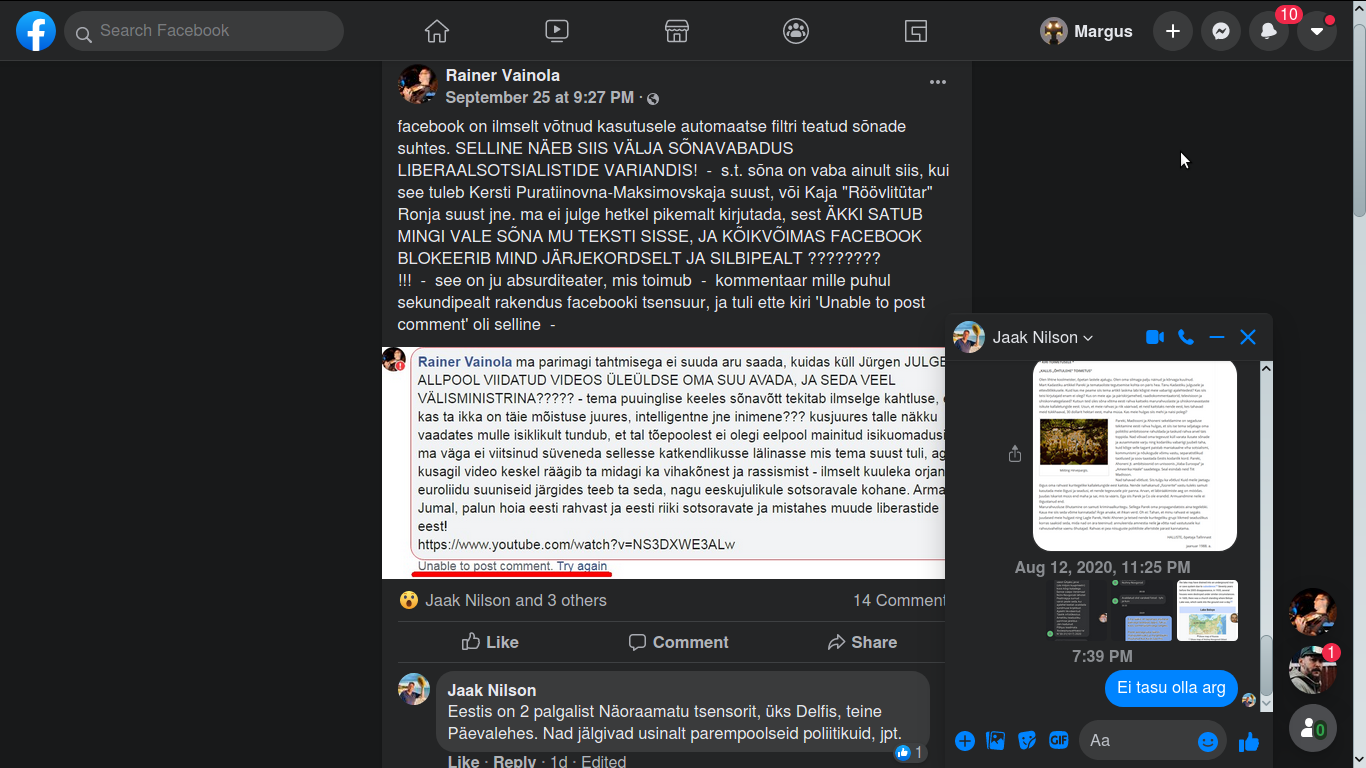Open chat head with 1 unread badge
Viewport: 1366px width, 768px height.
tap(1313, 670)
